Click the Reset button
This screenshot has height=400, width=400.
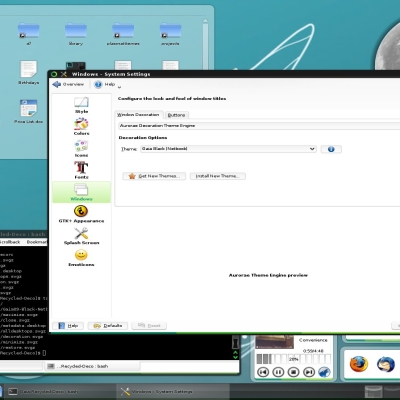click(149, 326)
